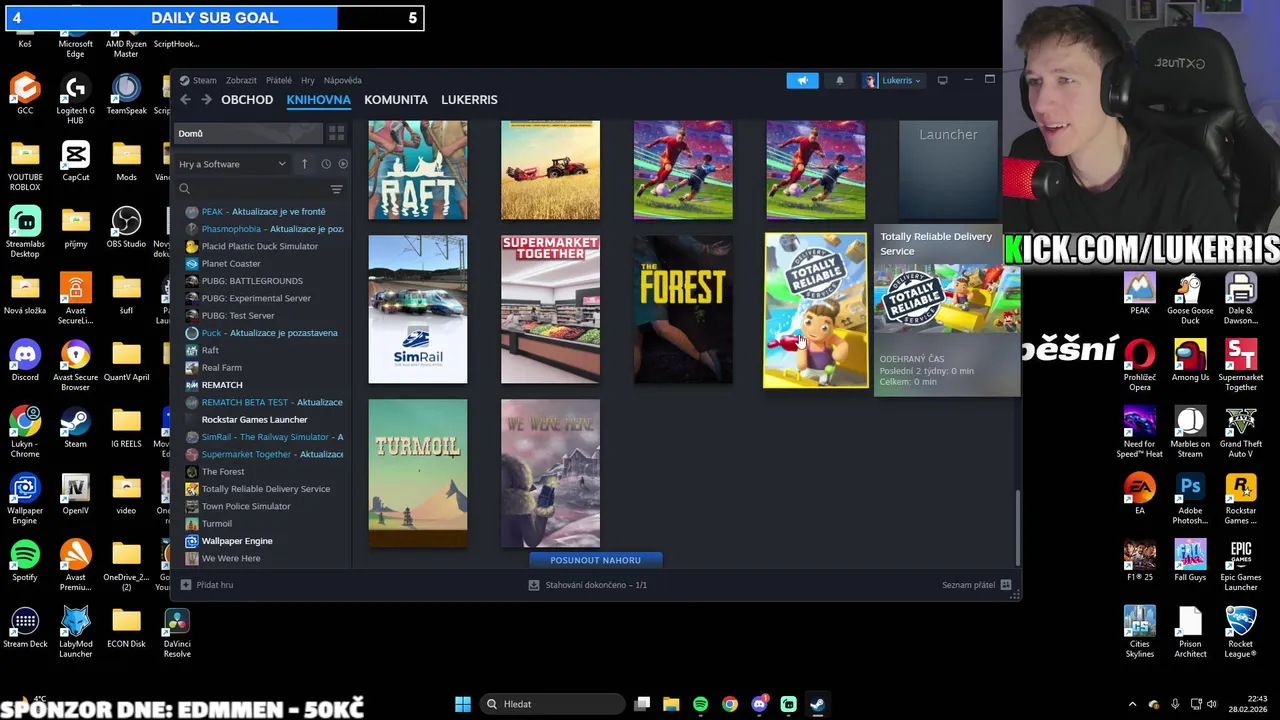Click the Windows taskbar Hledat search box
This screenshot has height=720, width=1280.
551,704
